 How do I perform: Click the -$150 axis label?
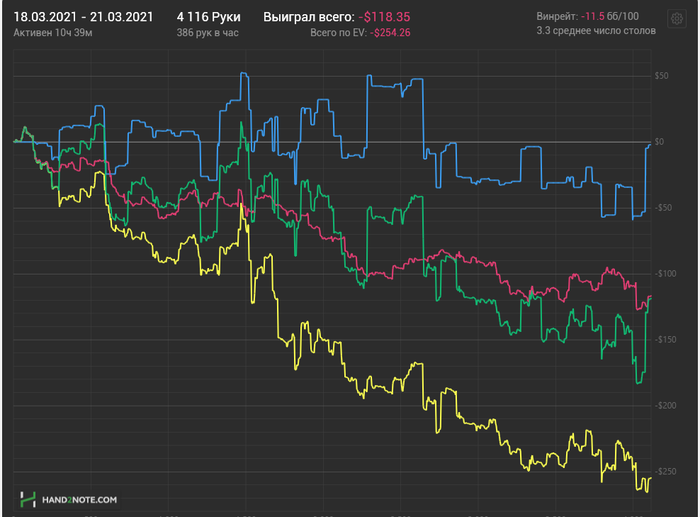pyautogui.click(x=665, y=340)
